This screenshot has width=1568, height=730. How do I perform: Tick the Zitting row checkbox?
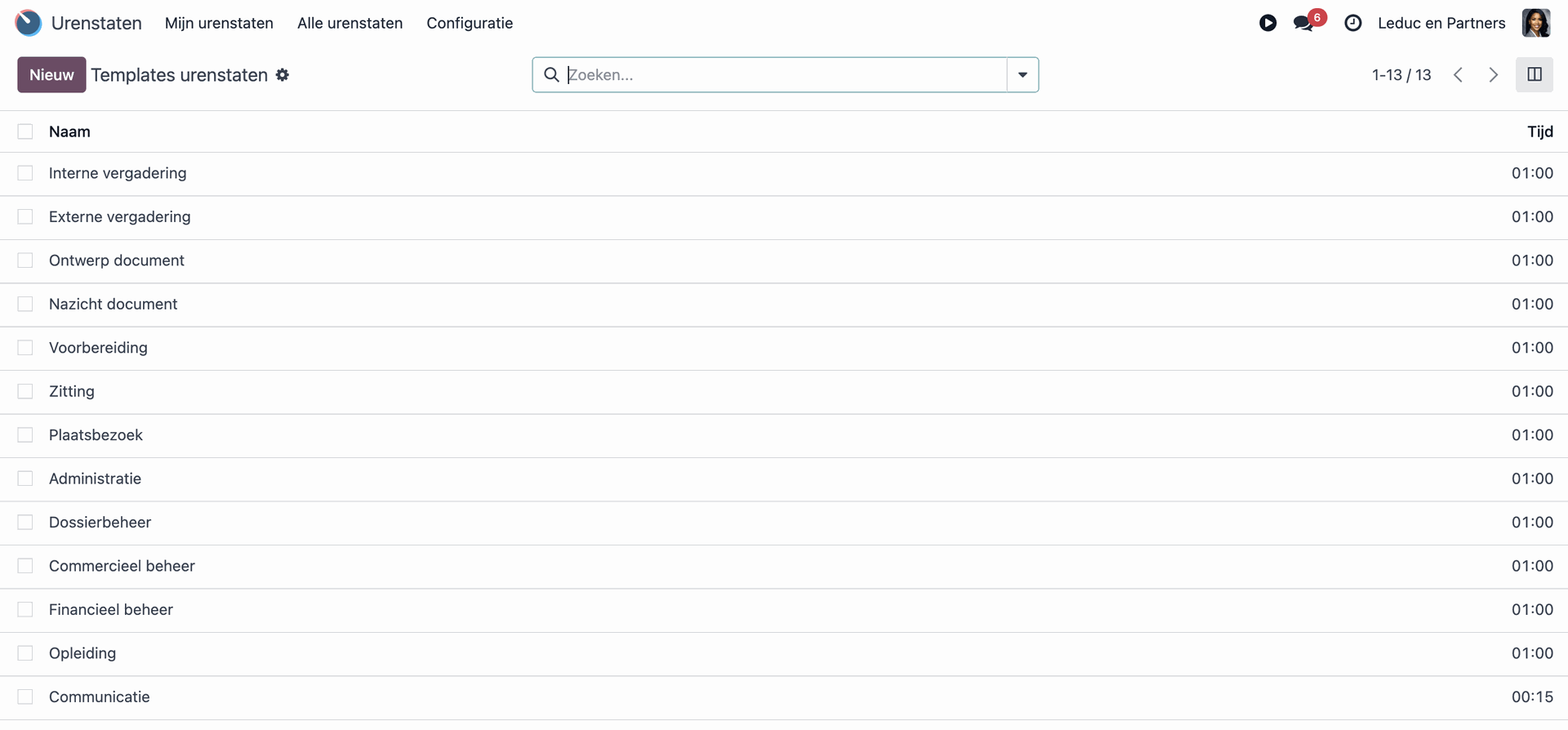(25, 391)
